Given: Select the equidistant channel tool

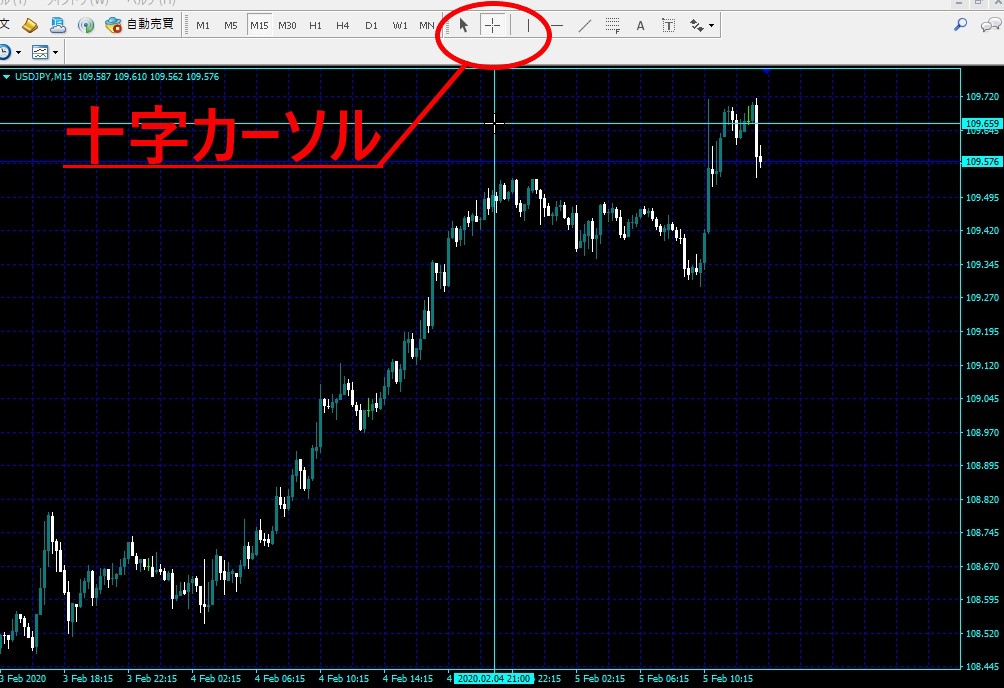Looking at the screenshot, I should [613, 26].
